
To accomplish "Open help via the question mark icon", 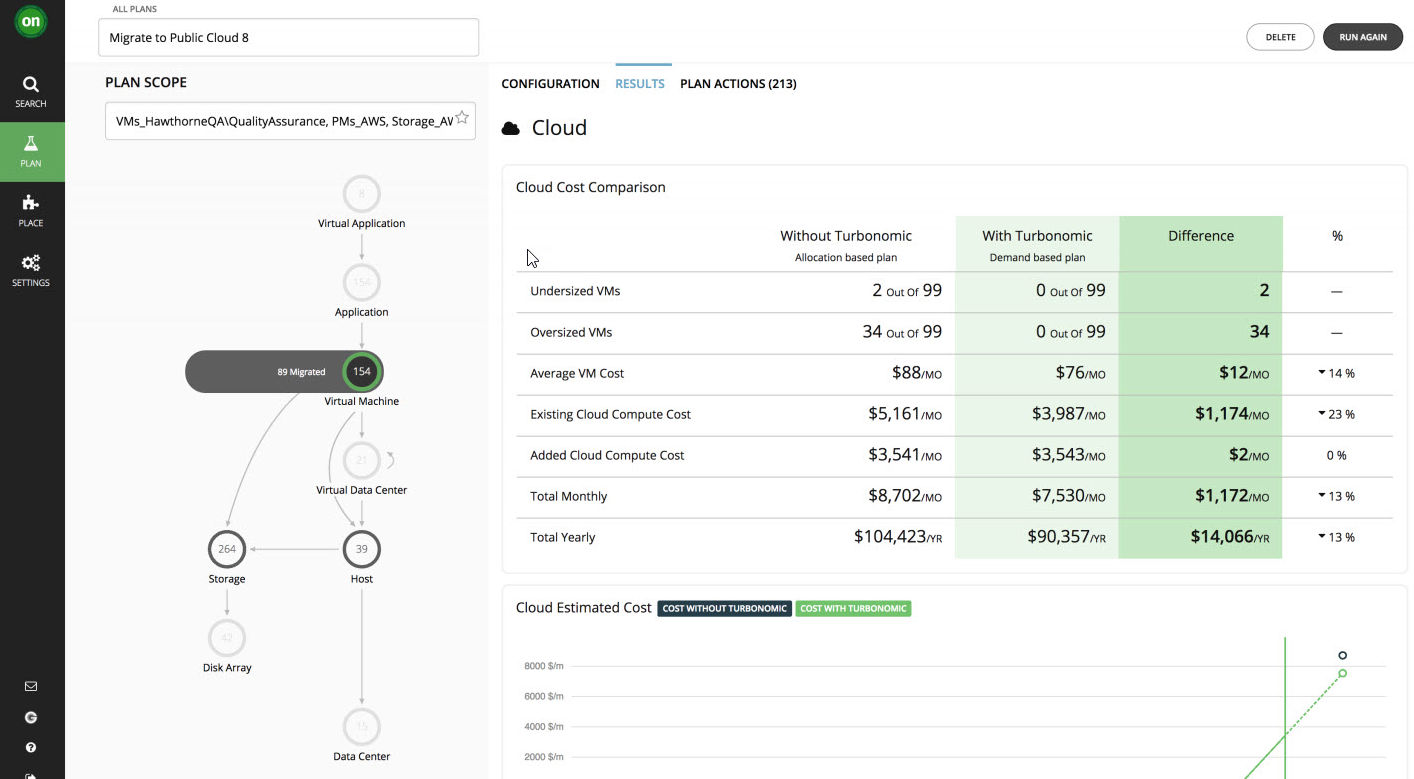I will [30, 747].
